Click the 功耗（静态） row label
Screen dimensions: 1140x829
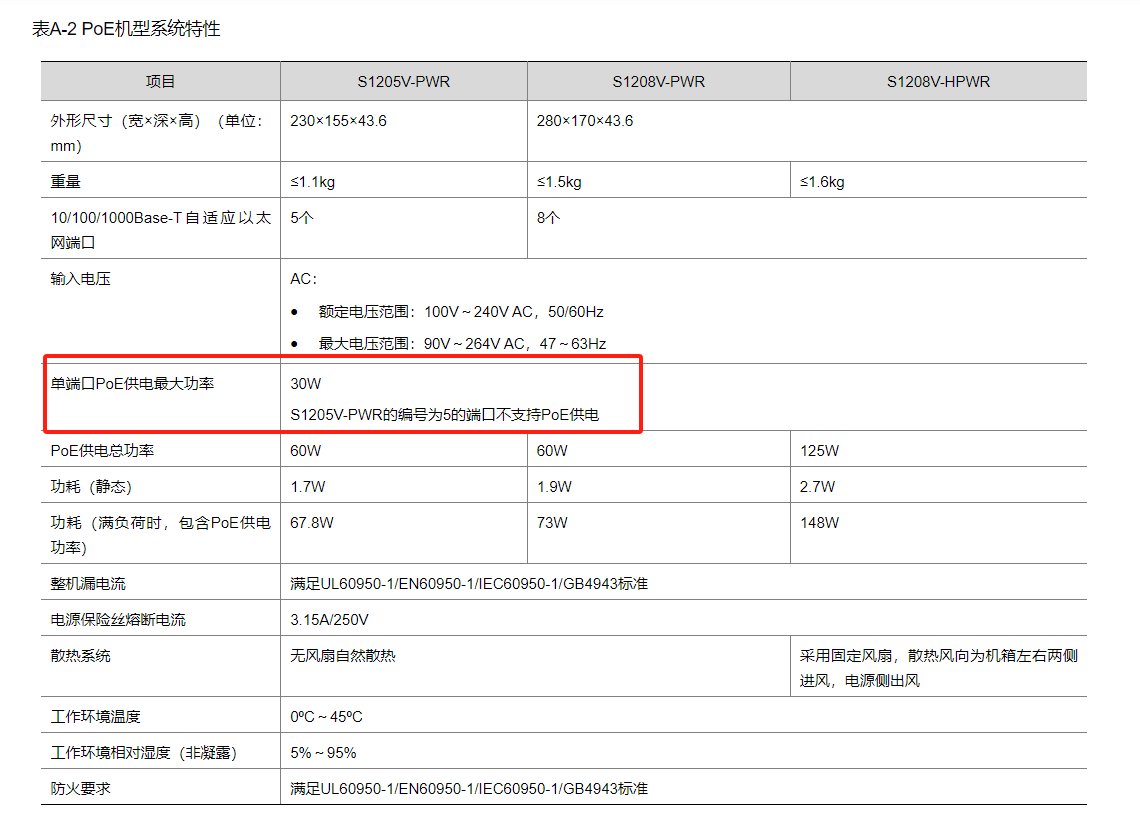pos(91,486)
